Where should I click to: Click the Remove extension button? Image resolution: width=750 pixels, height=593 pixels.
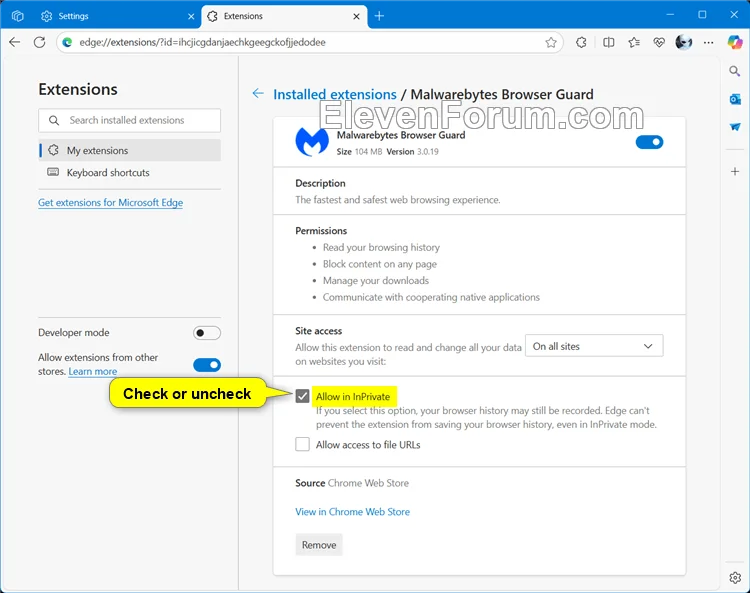[319, 545]
